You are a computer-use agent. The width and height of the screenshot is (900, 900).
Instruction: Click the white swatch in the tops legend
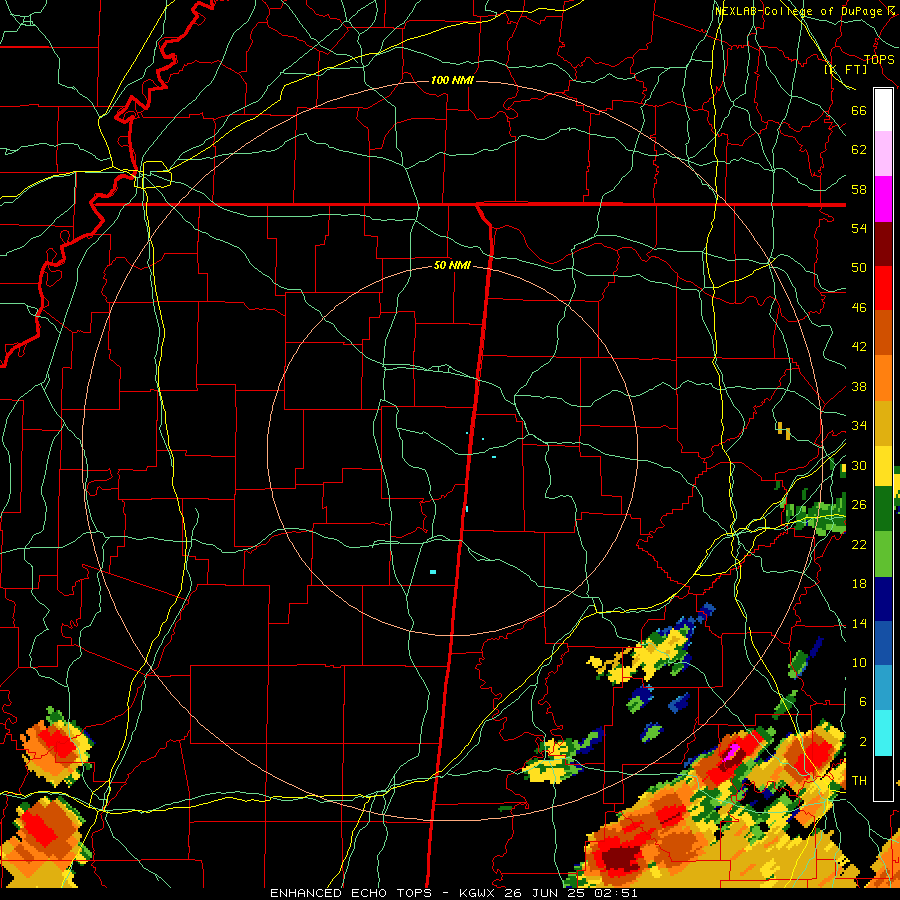pyautogui.click(x=883, y=110)
